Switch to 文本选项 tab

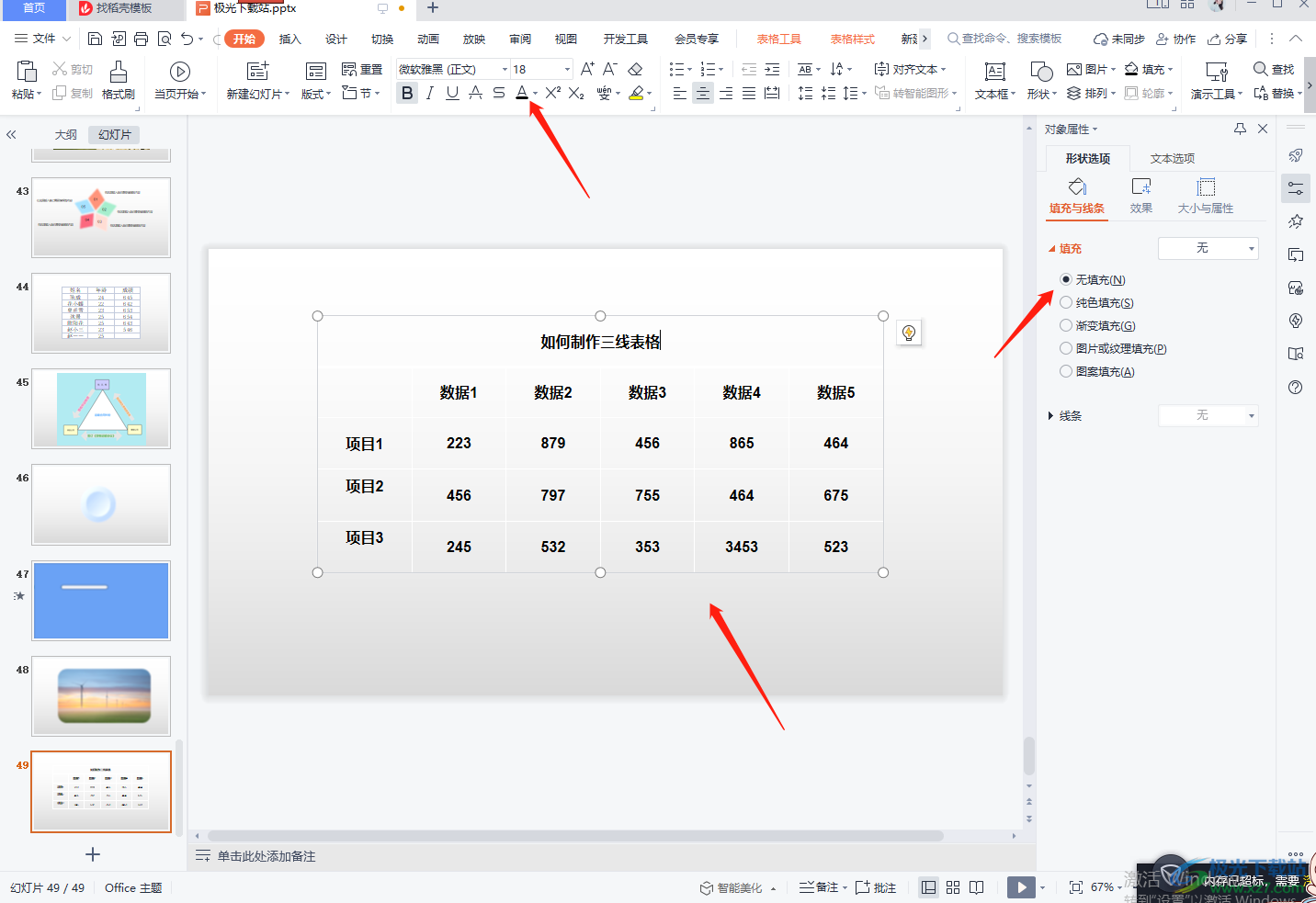[x=1173, y=158]
